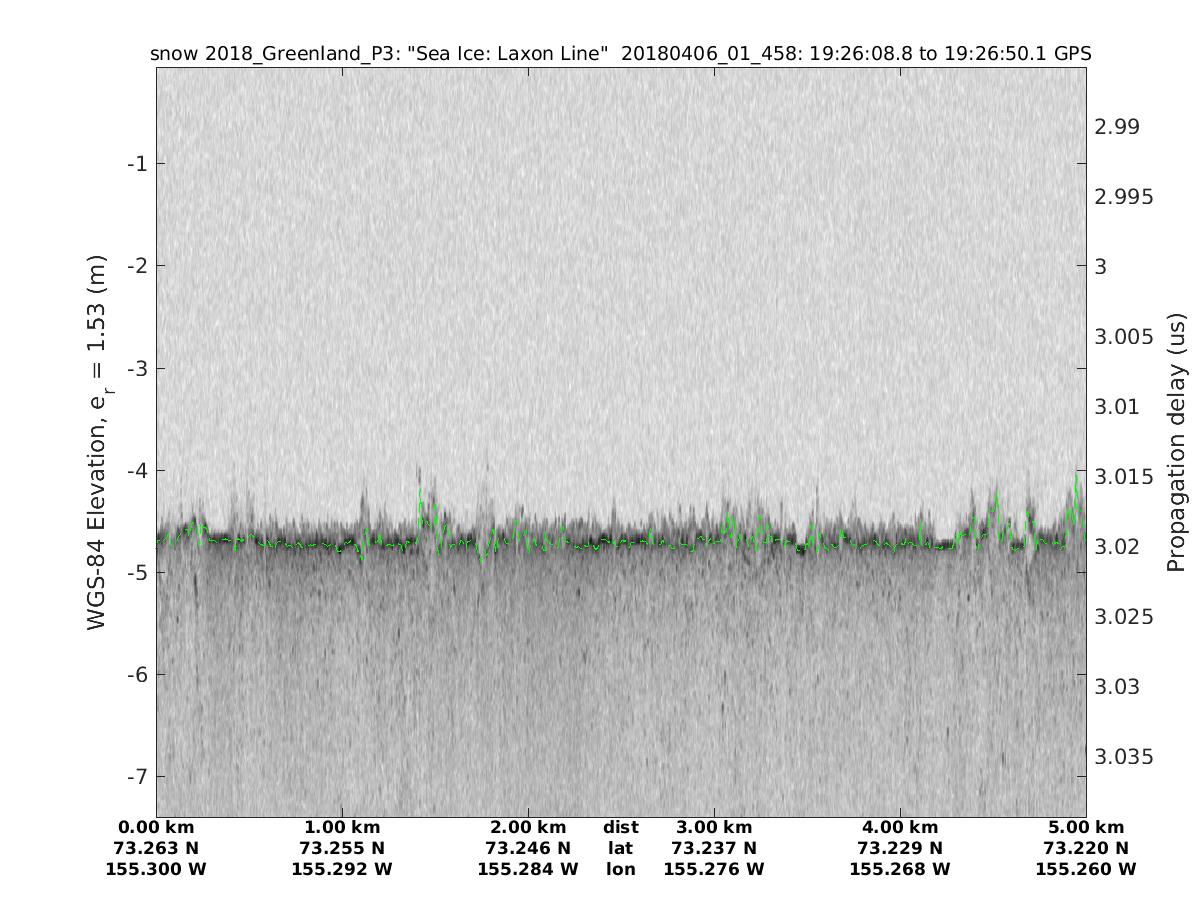The image size is (1200, 900).
Task: Click the 3.02 propagation delay tick label
Action: pyautogui.click(x=1117, y=546)
